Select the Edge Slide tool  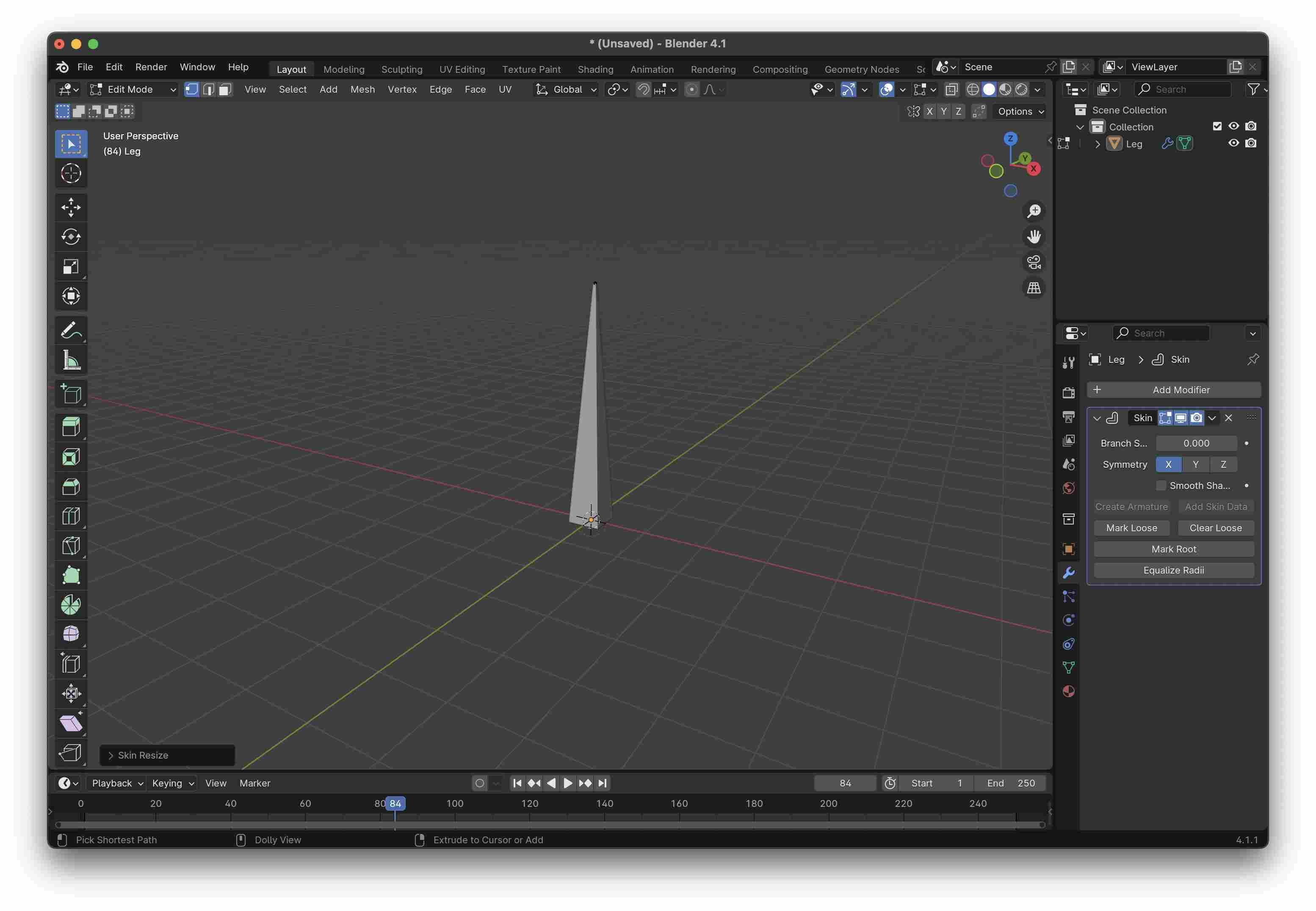tap(71, 665)
